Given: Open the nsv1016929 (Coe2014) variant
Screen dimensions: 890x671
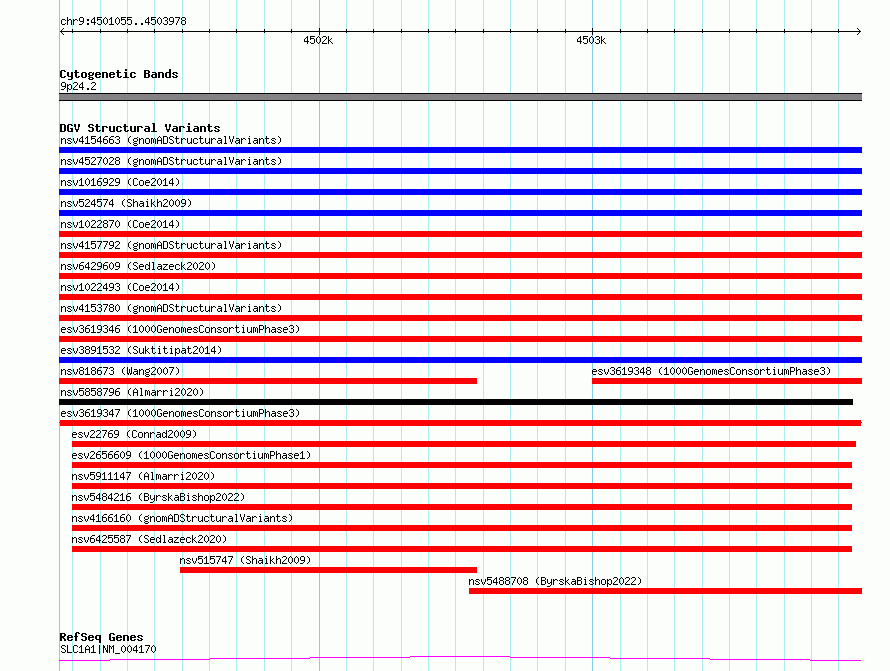Looking at the screenshot, I should tap(120, 182).
